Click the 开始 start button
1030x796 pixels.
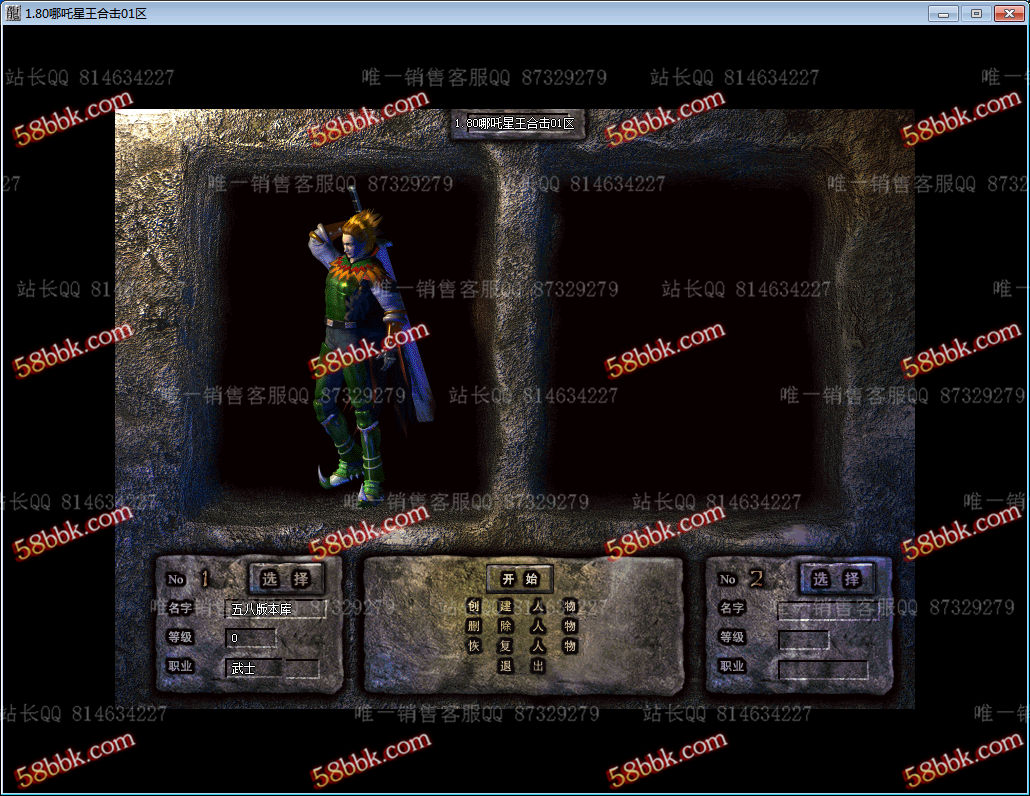click(520, 579)
